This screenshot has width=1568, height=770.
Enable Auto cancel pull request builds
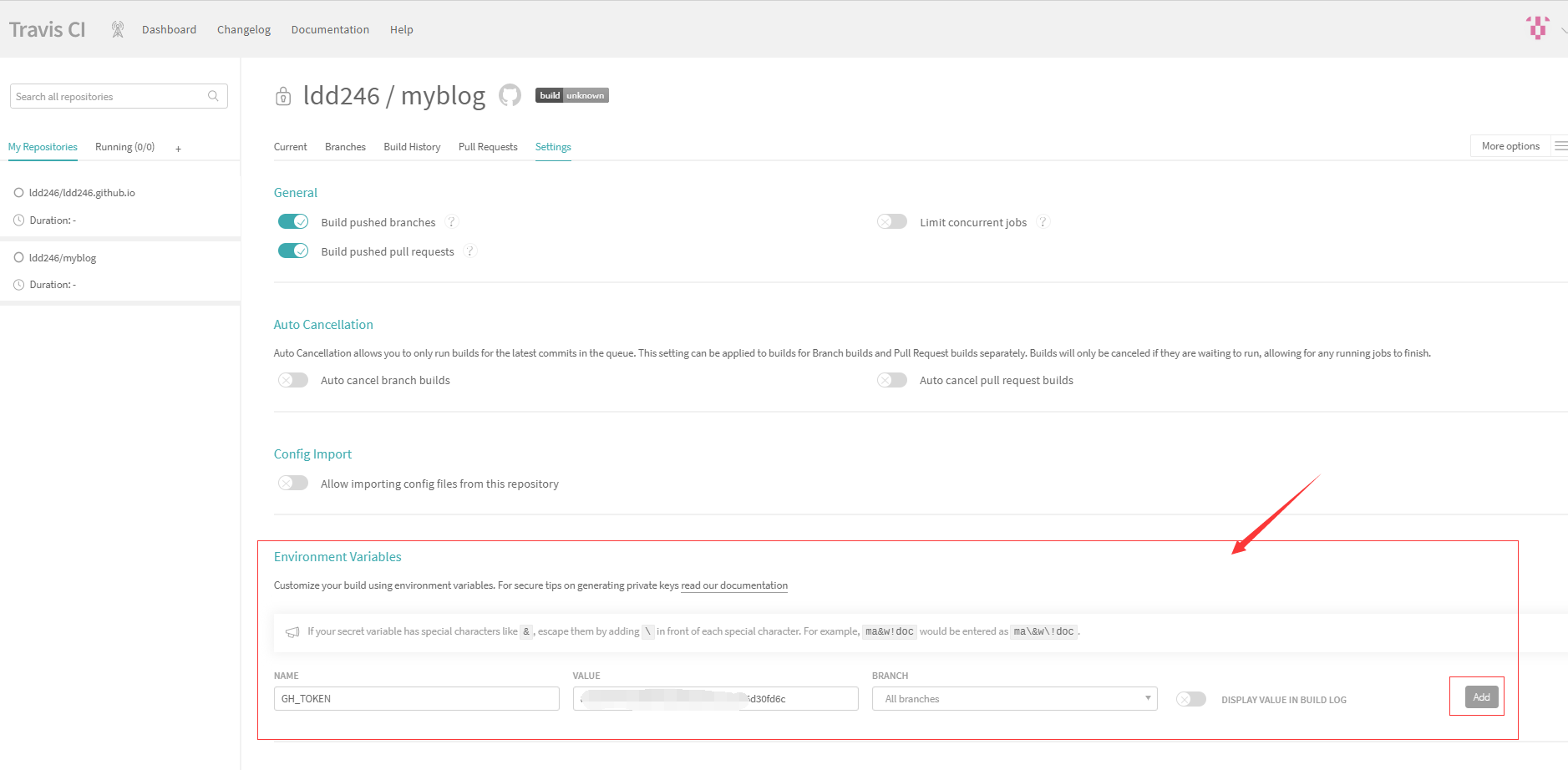click(x=891, y=380)
